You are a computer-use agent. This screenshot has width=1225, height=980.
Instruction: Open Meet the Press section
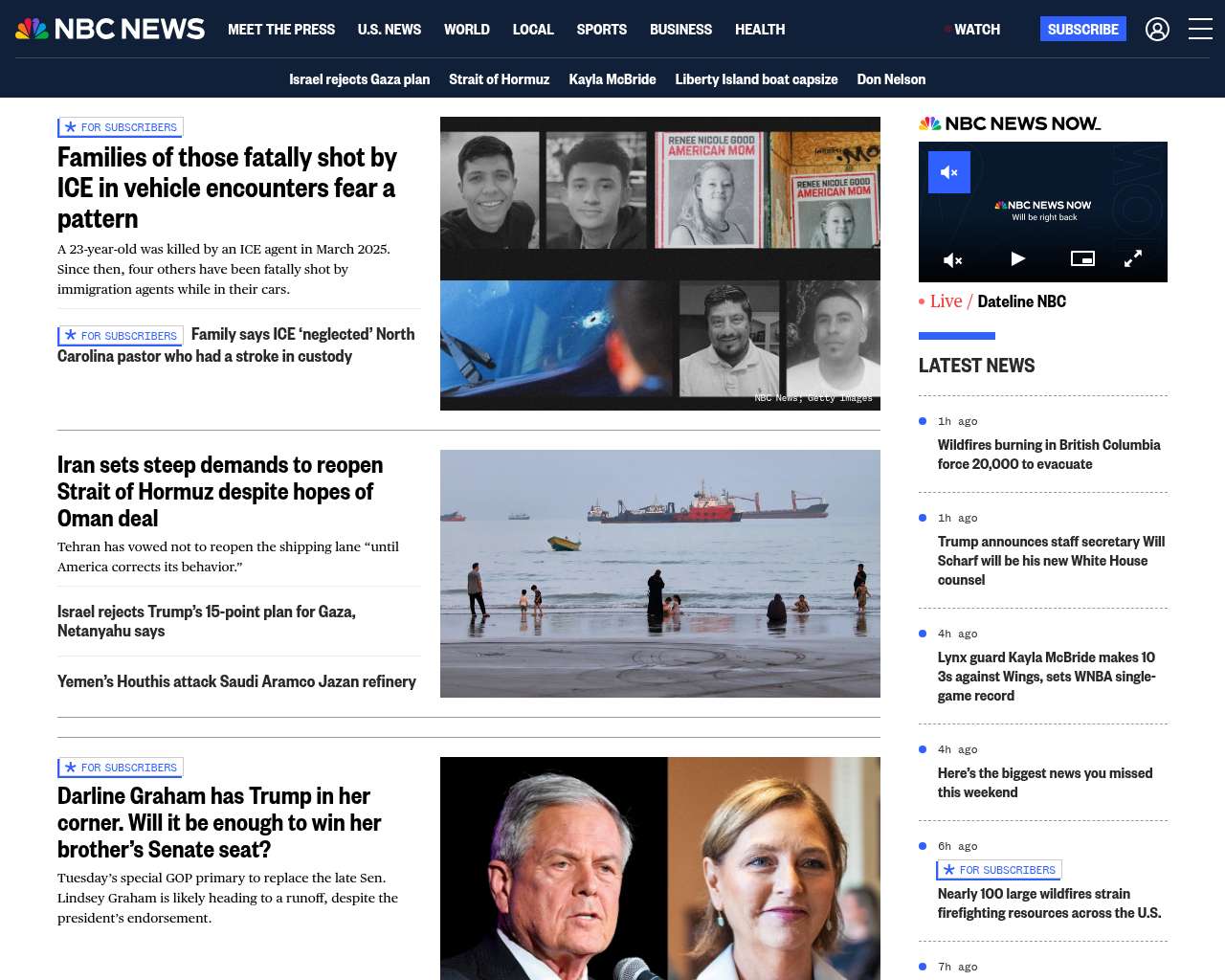pos(281,30)
